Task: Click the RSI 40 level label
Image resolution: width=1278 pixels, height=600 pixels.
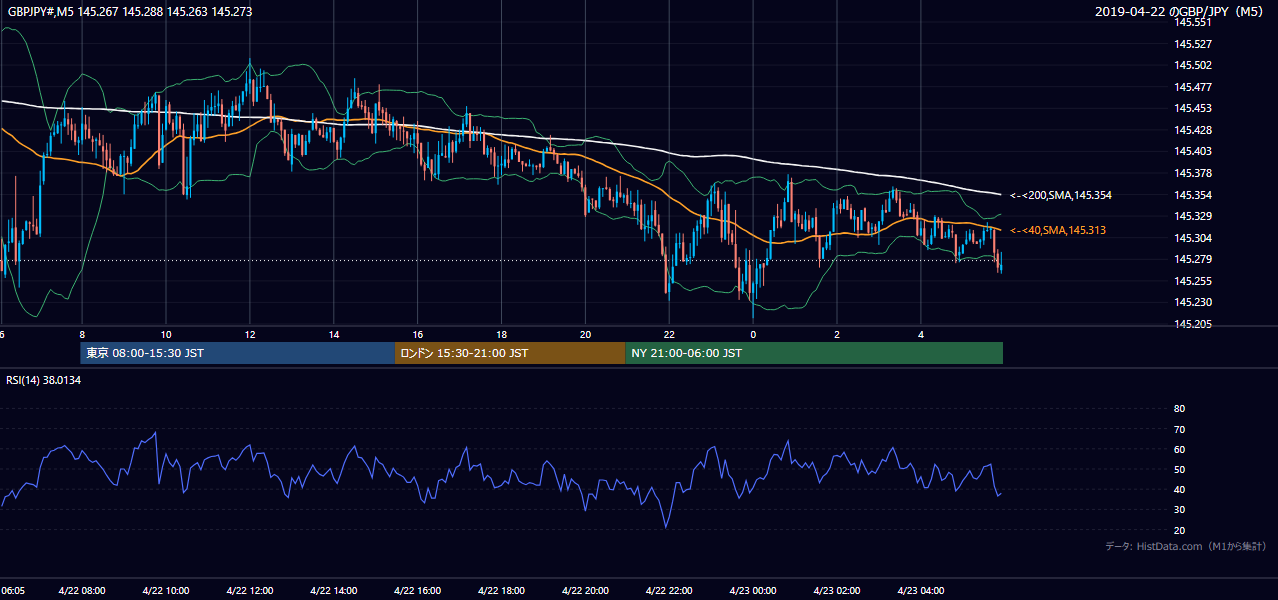Action: tap(1180, 489)
